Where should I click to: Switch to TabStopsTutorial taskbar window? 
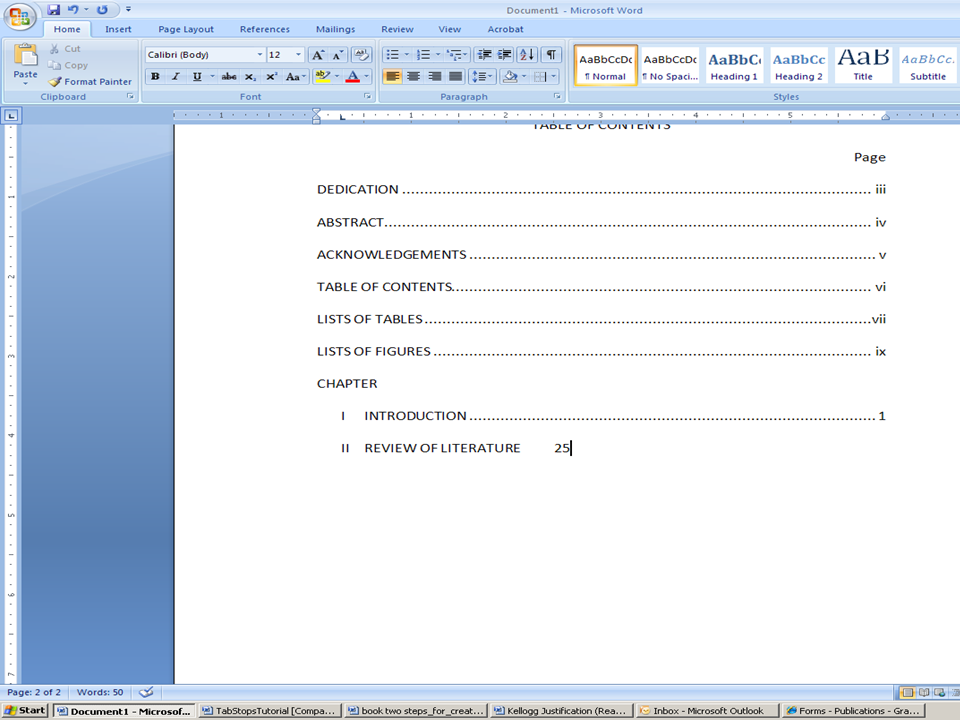pos(270,711)
